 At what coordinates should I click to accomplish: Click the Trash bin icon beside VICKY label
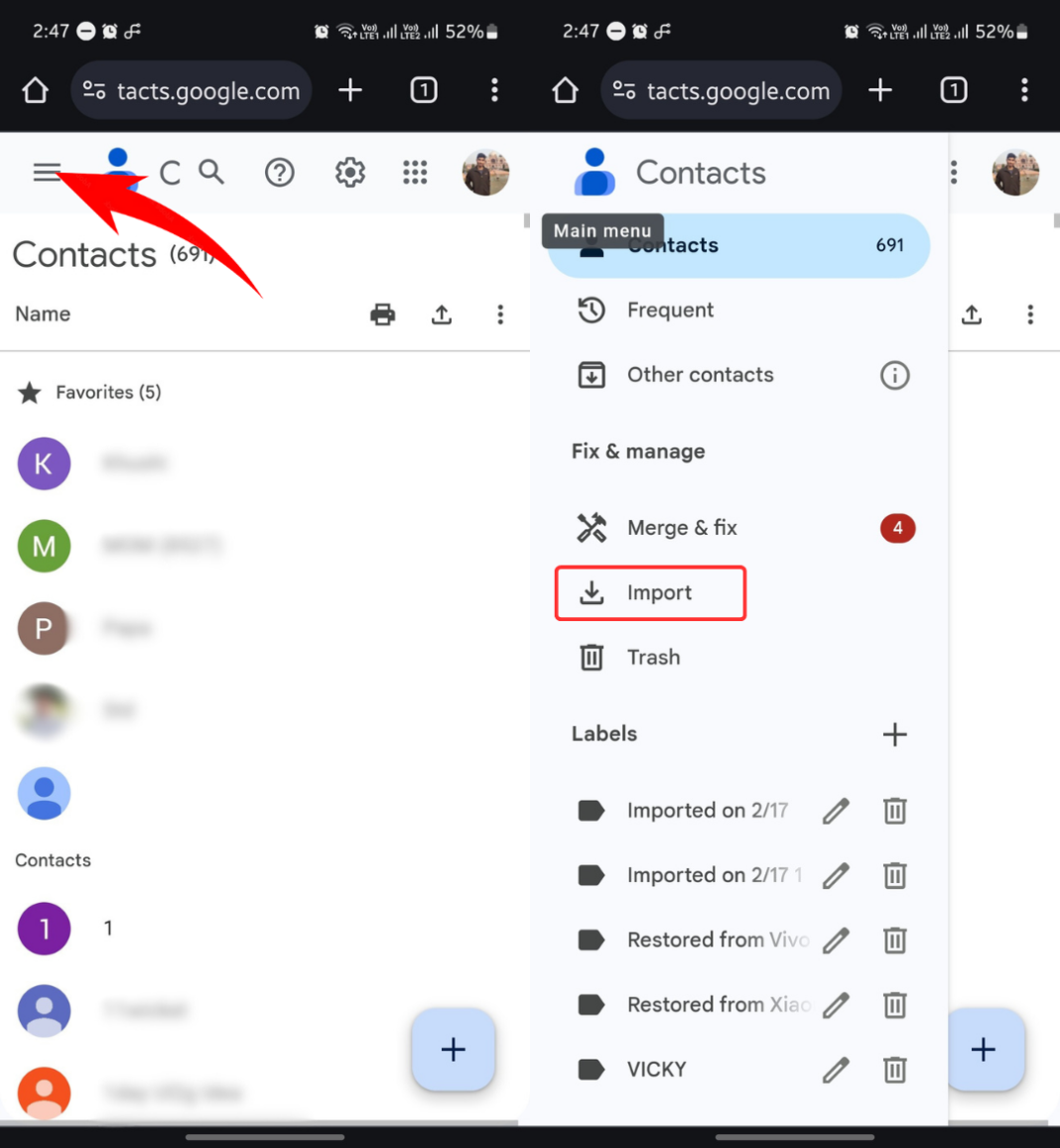[x=894, y=1070]
